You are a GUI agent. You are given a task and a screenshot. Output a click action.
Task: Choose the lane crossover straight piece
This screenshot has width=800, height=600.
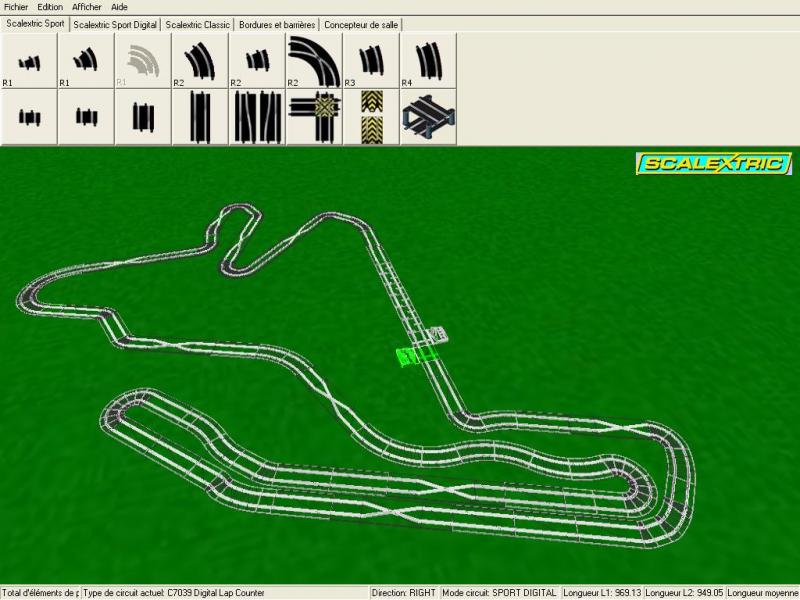pos(257,117)
